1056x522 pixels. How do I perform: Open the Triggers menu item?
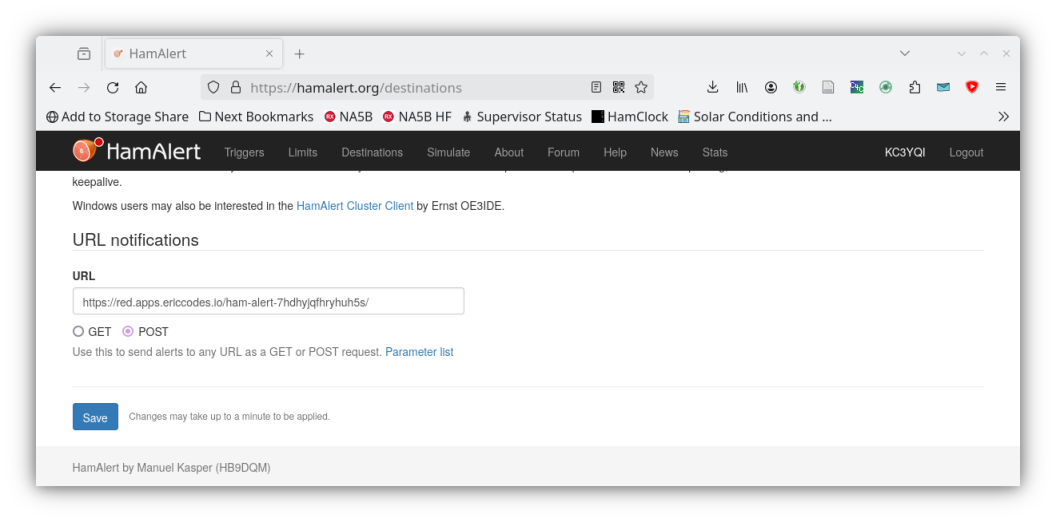tap(244, 152)
